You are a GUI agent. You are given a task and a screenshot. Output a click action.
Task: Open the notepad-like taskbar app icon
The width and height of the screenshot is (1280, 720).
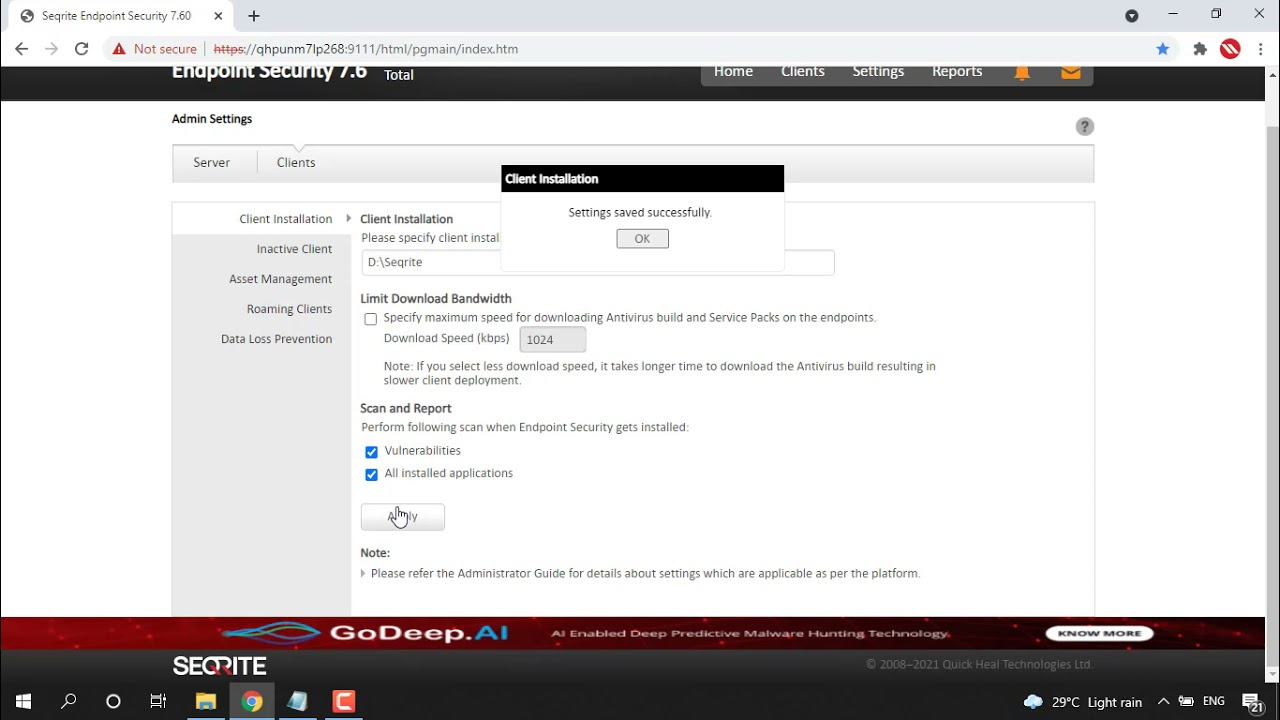click(297, 701)
